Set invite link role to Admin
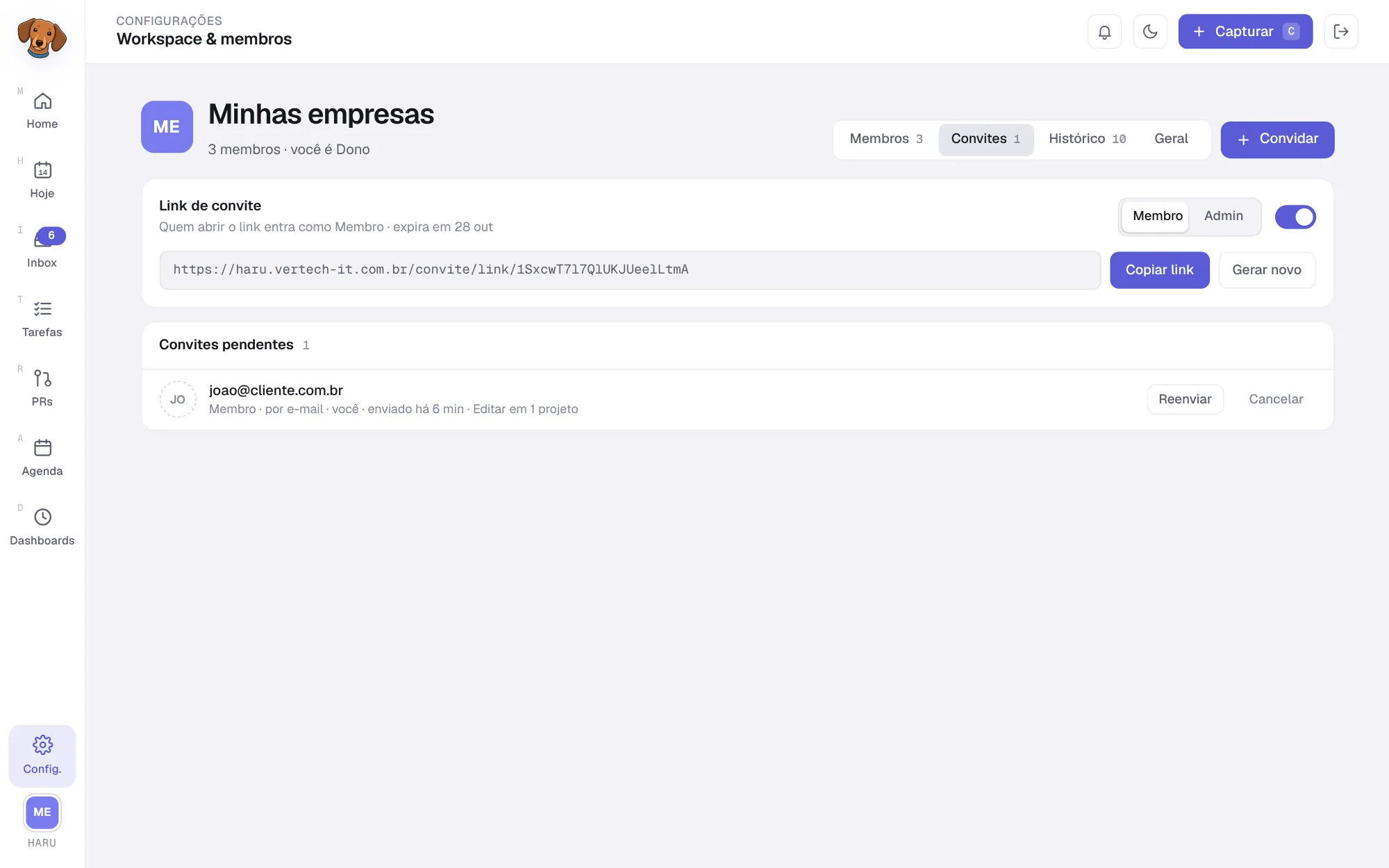 [x=1224, y=216]
